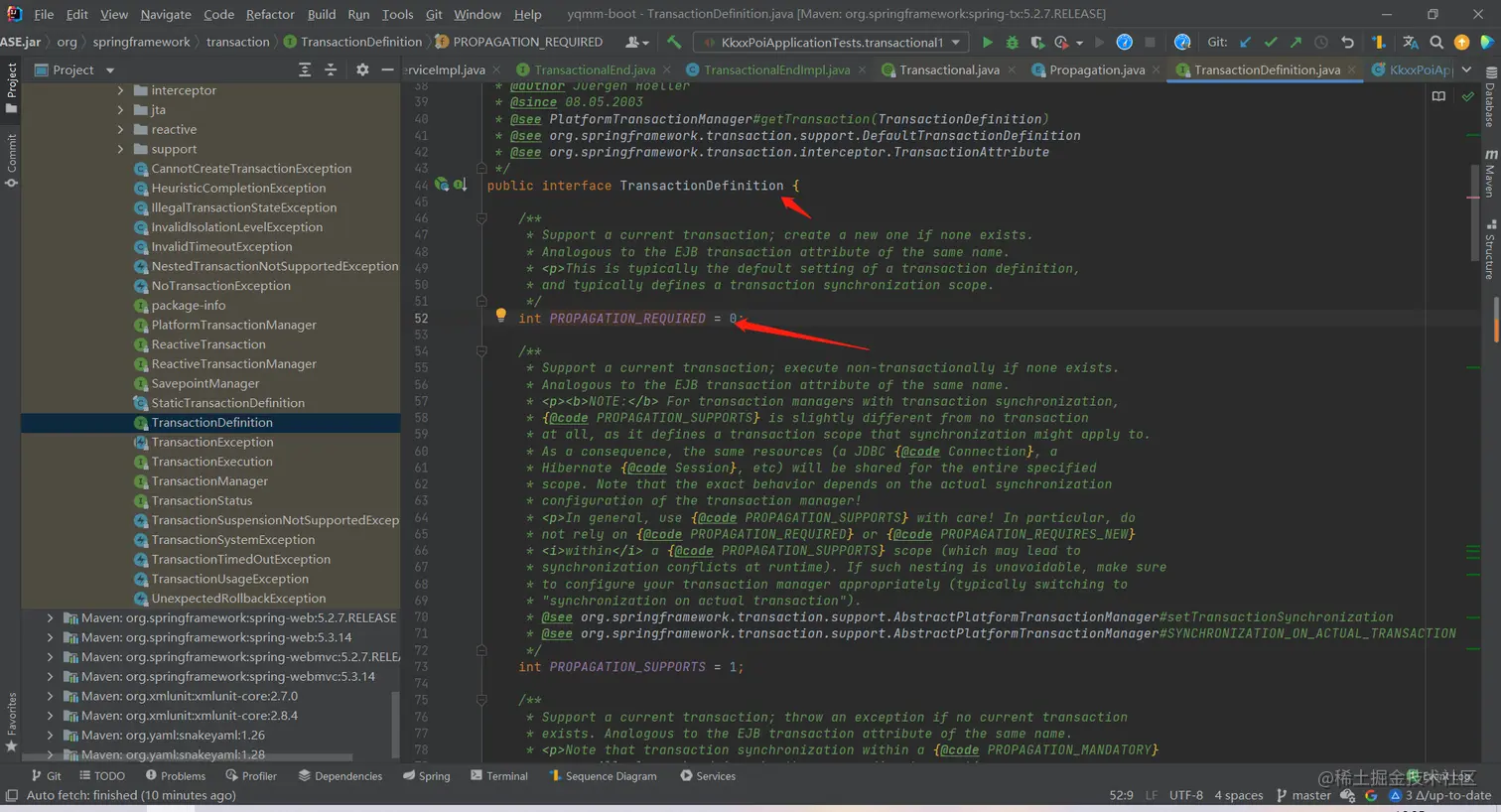Viewport: 1501px width, 812px height.
Task: Open Search Everywhere magnifier icon
Action: [x=1436, y=43]
